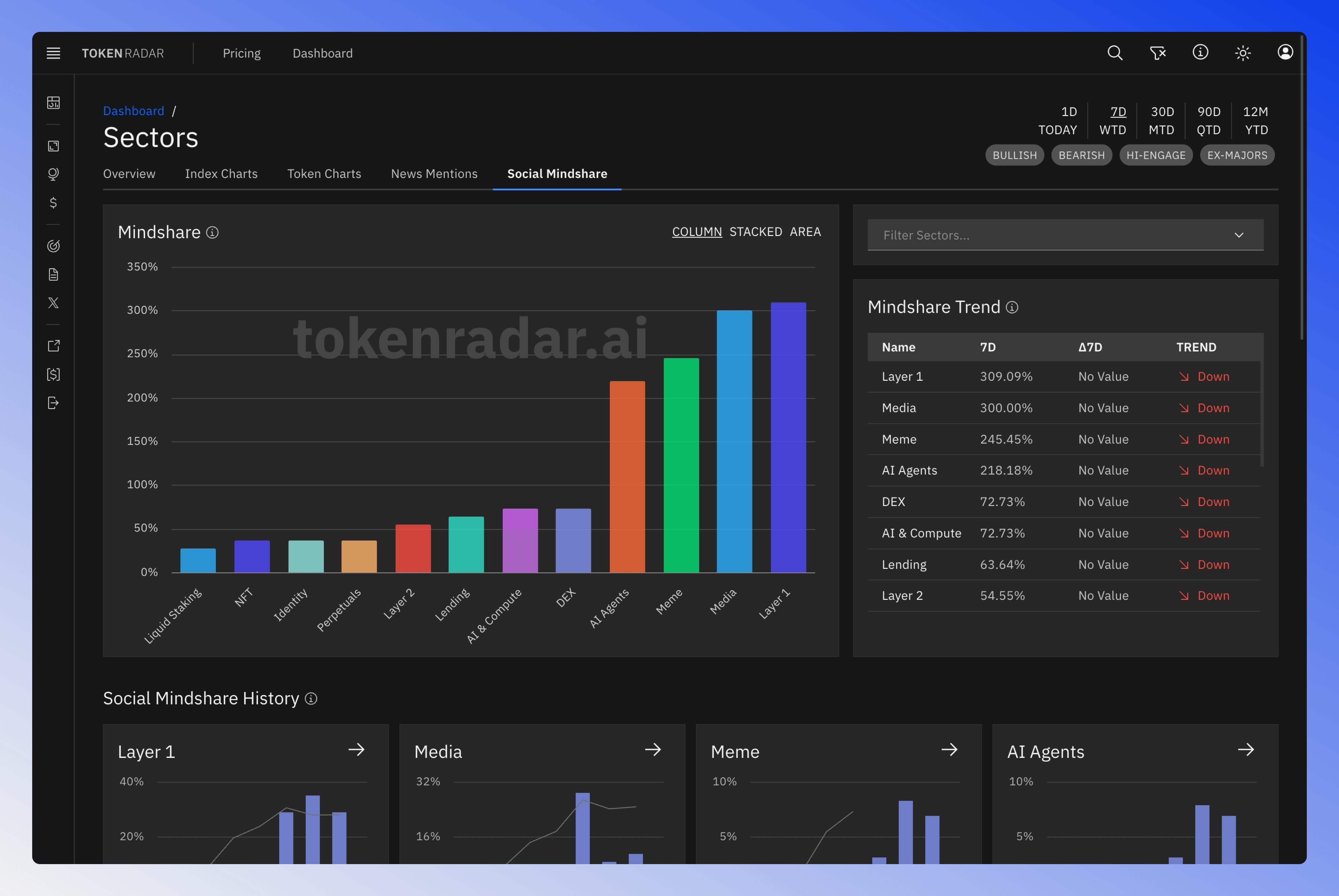Open the Overview tab
Image resolution: width=1339 pixels, height=896 pixels.
[x=129, y=174]
